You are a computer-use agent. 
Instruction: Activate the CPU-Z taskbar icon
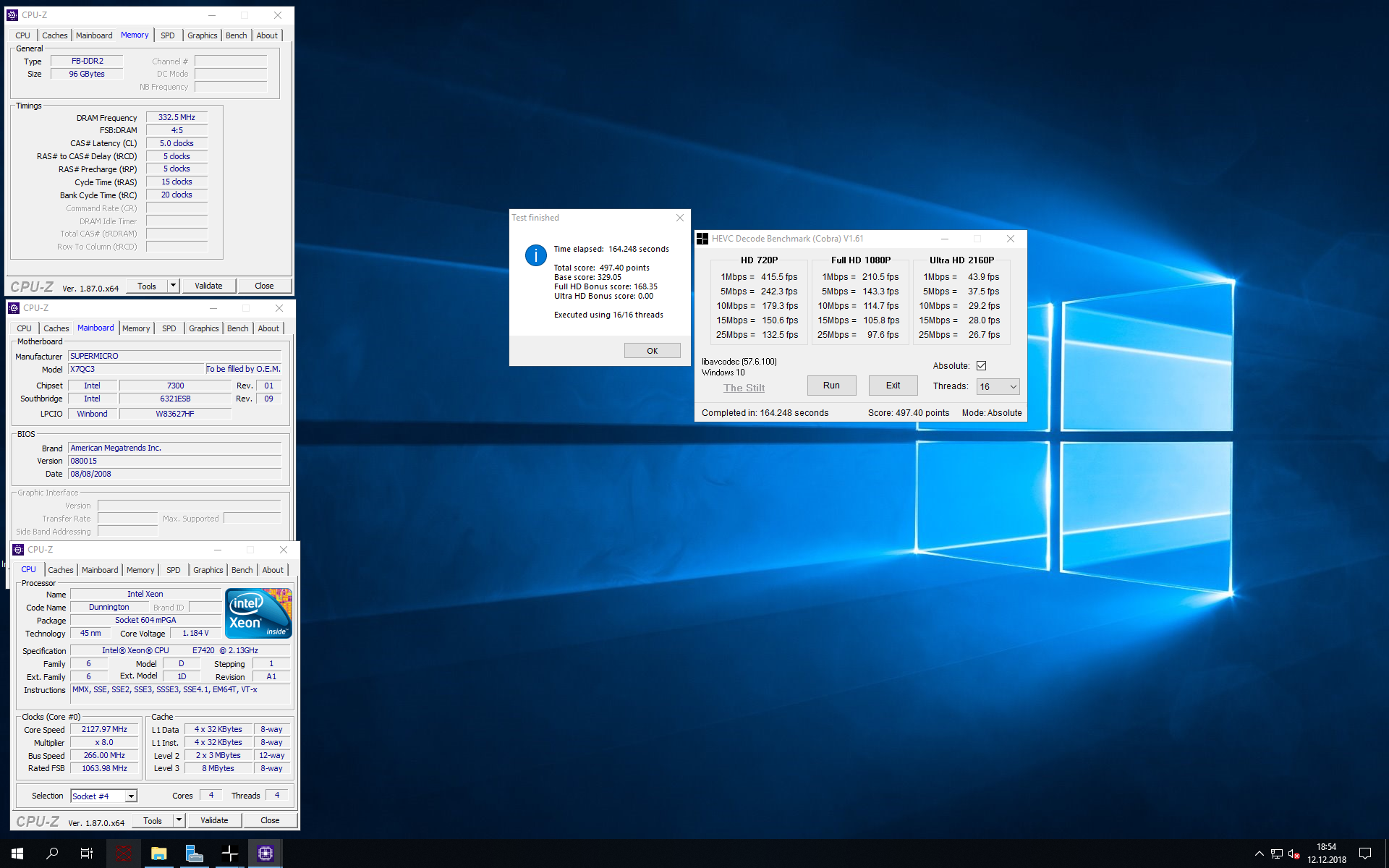[266, 854]
